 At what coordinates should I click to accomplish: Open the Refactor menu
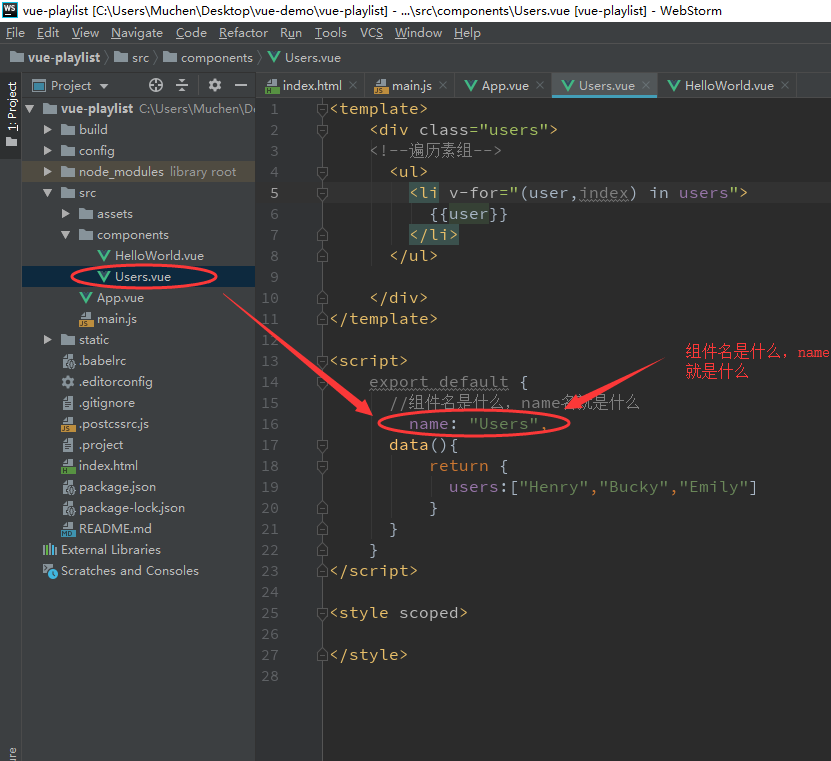click(243, 33)
